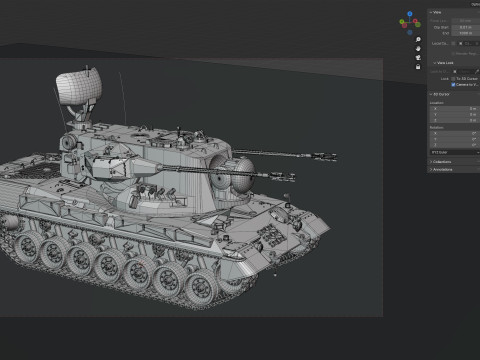This screenshot has width=480, height=360.
Task: Click the Clip Start field
Action: point(466,27)
